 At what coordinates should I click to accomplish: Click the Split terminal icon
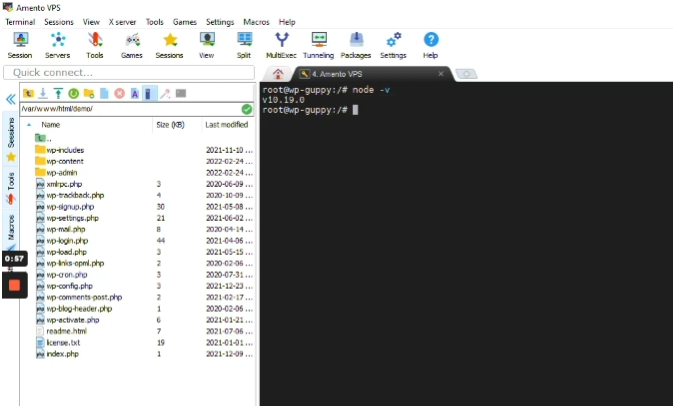coord(244,45)
